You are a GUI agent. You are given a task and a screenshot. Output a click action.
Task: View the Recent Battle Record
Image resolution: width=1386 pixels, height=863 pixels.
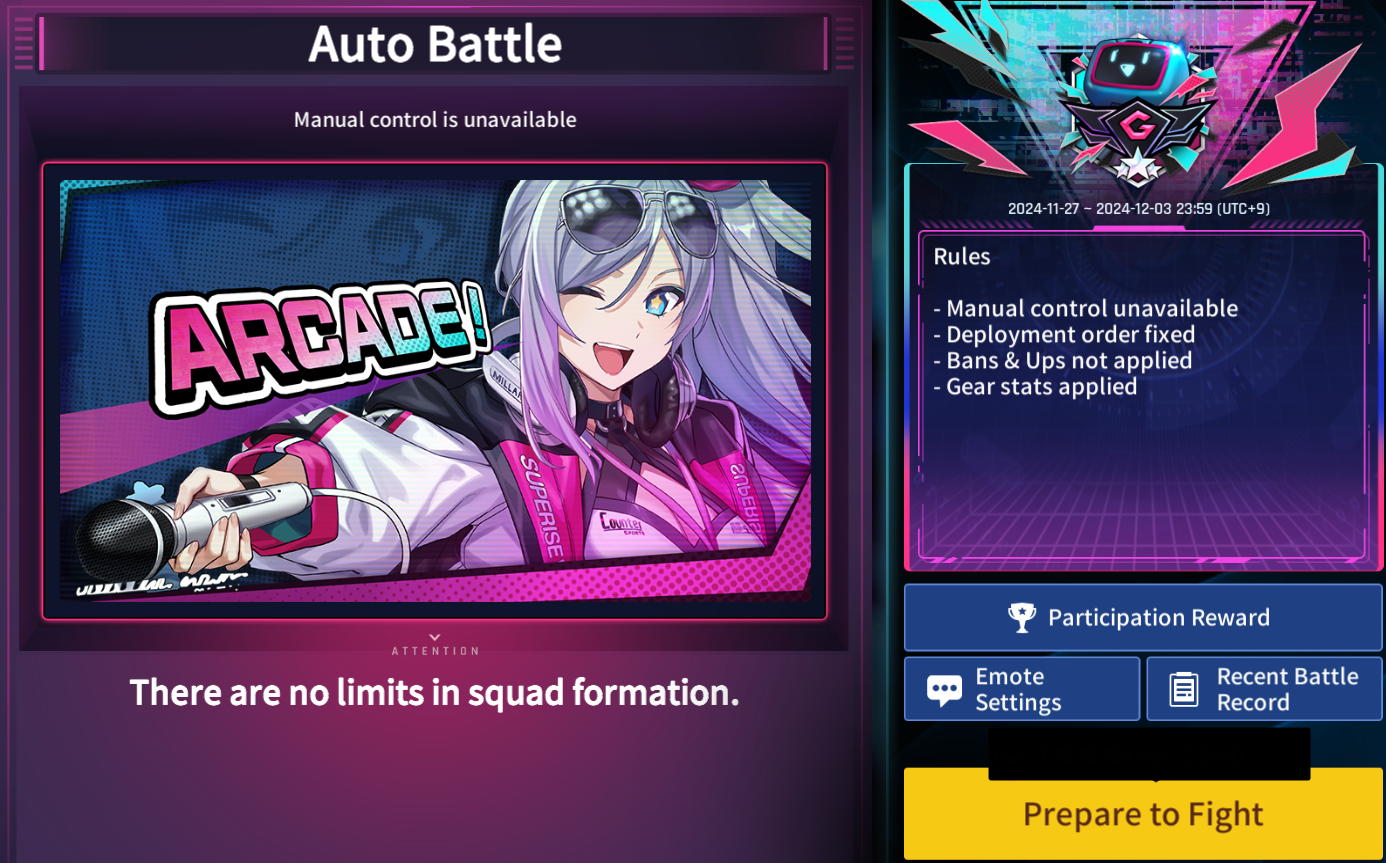click(x=1265, y=689)
